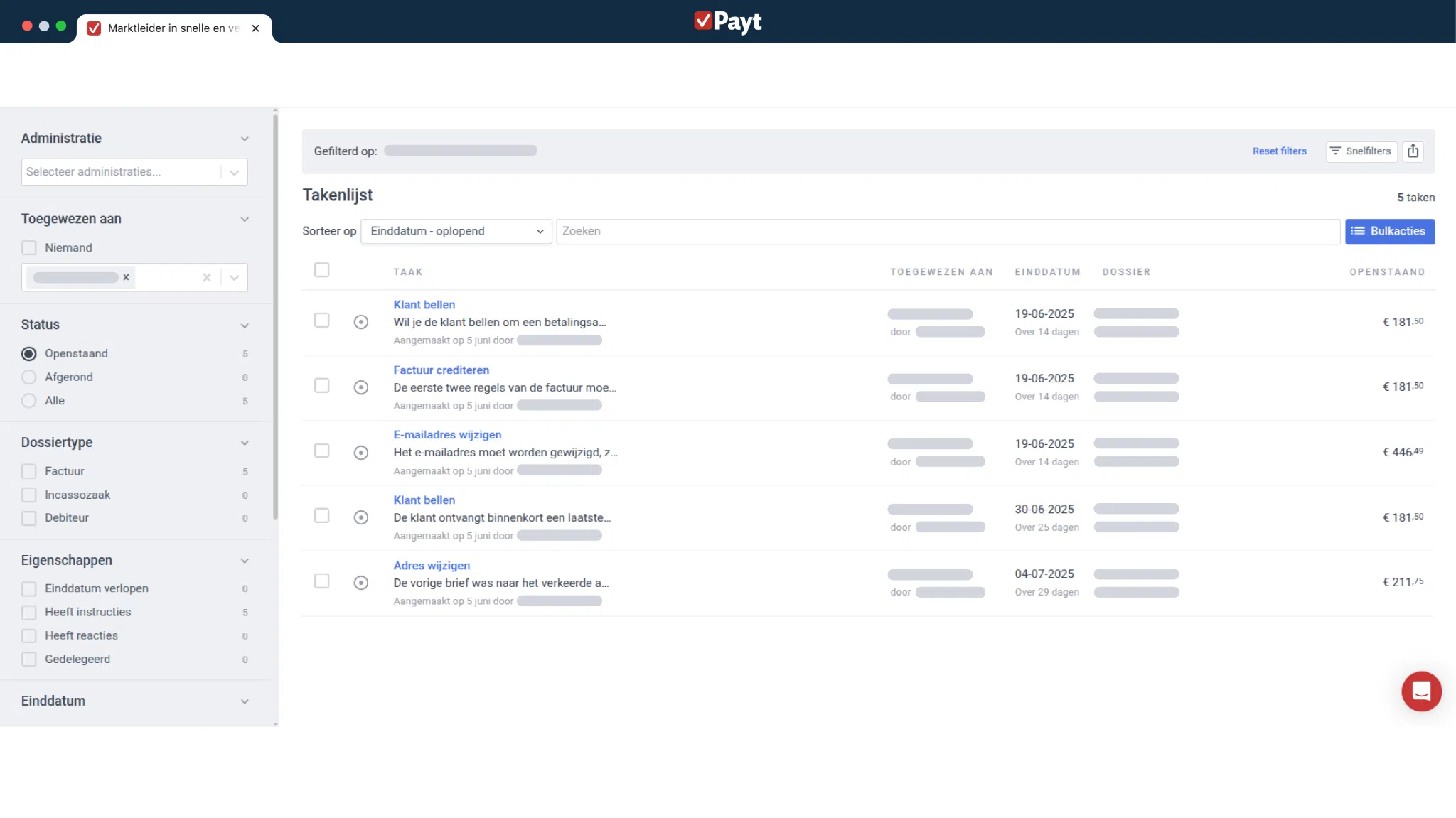1456x818 pixels.
Task: Expand the Einddatum filter section
Action: [x=245, y=701]
